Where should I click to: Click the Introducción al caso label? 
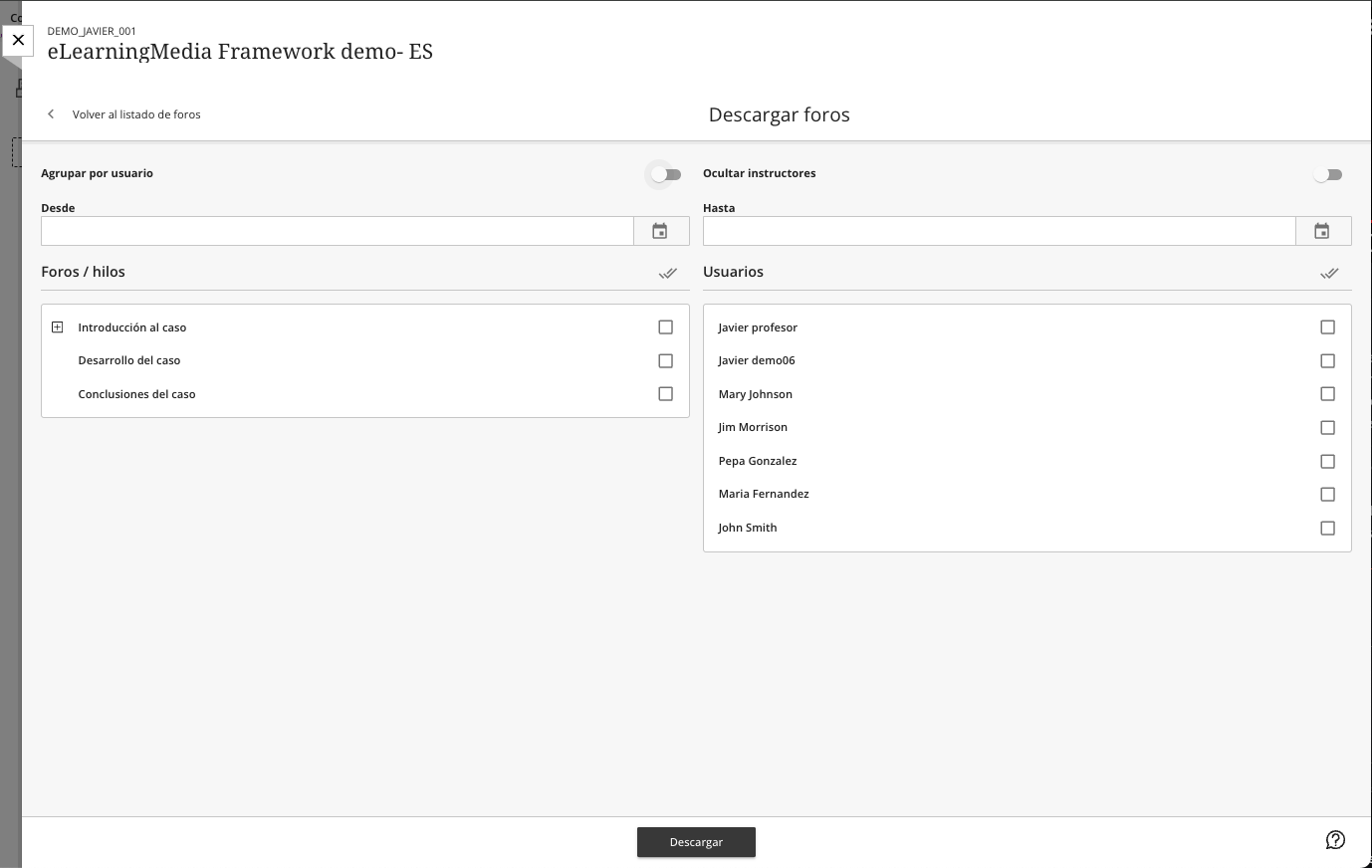132,327
